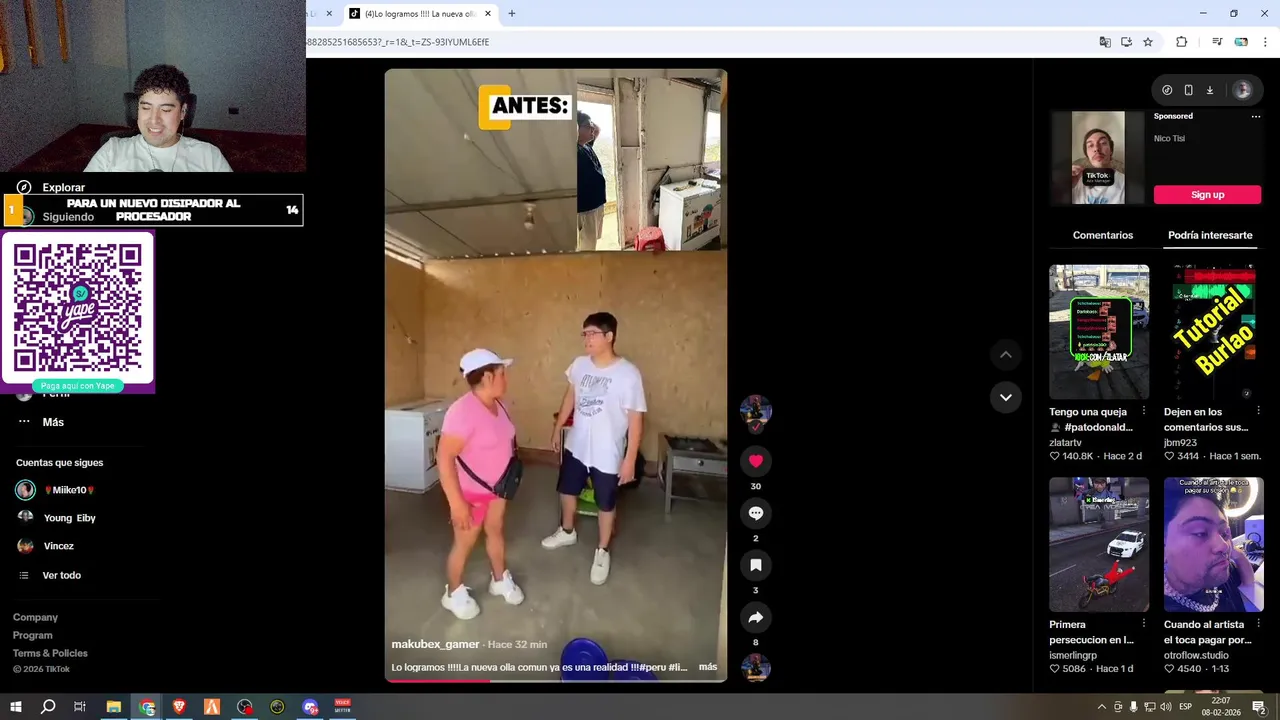
Task: Open the Windows Start menu
Action: pos(16,707)
